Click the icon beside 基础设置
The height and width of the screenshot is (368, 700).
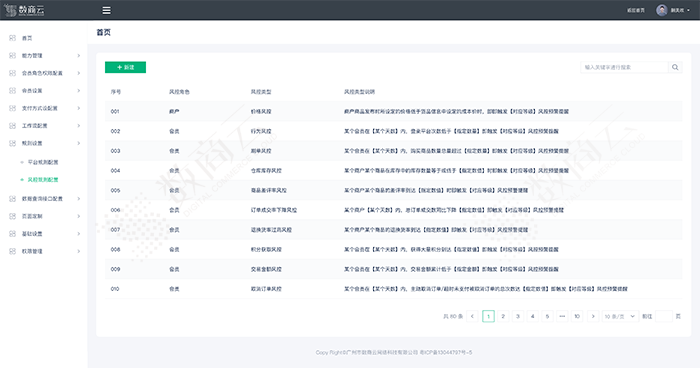coord(12,234)
